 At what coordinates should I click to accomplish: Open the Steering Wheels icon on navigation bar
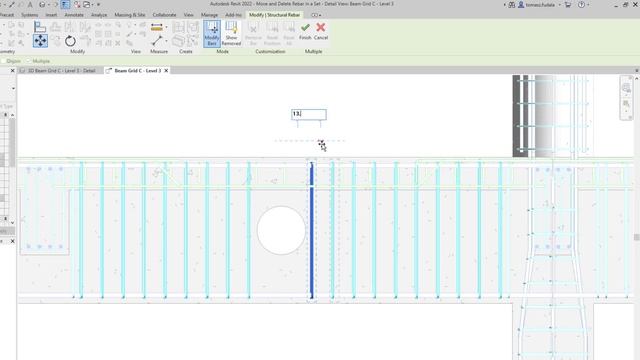[x=627, y=88]
